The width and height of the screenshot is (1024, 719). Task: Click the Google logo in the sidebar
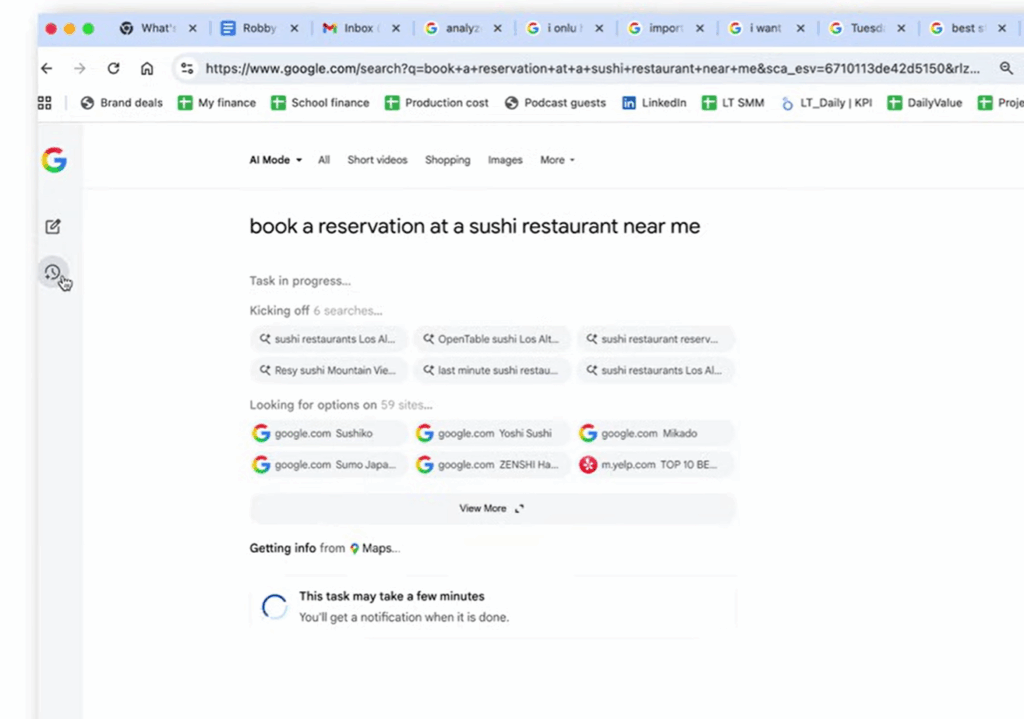53,160
